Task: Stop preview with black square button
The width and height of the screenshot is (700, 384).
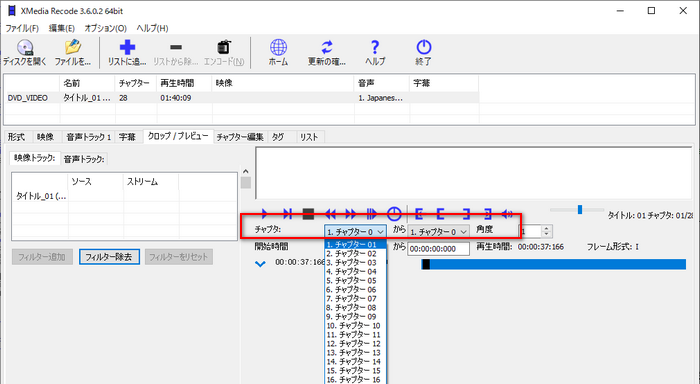Action: (308, 214)
